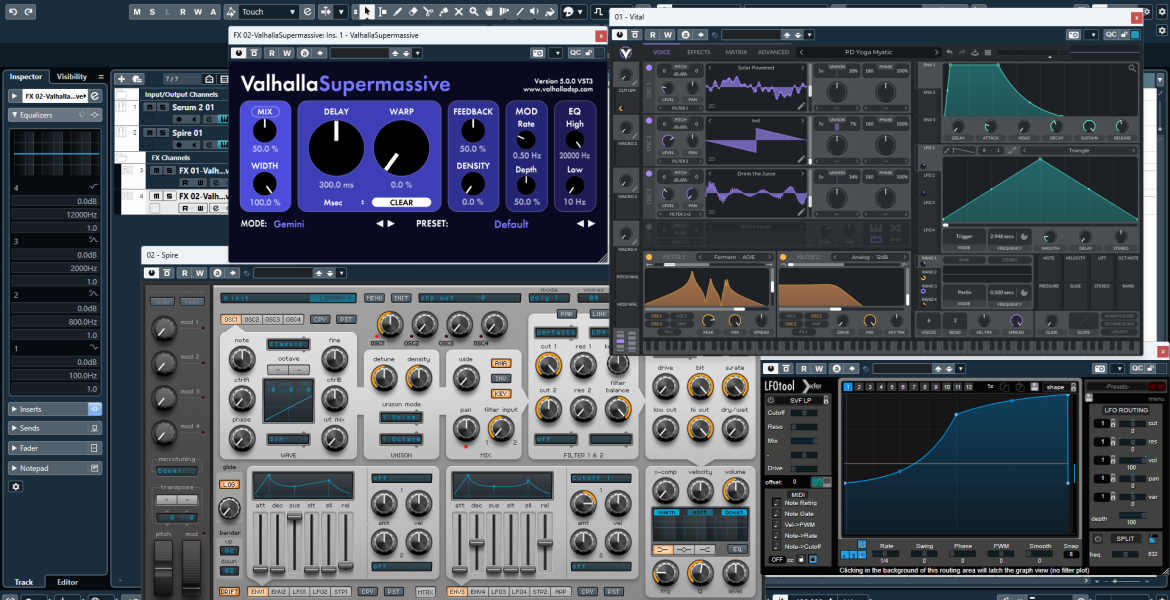Toggle Mute state M in Cubase toolbar
1170x600 pixels.
[x=138, y=12]
